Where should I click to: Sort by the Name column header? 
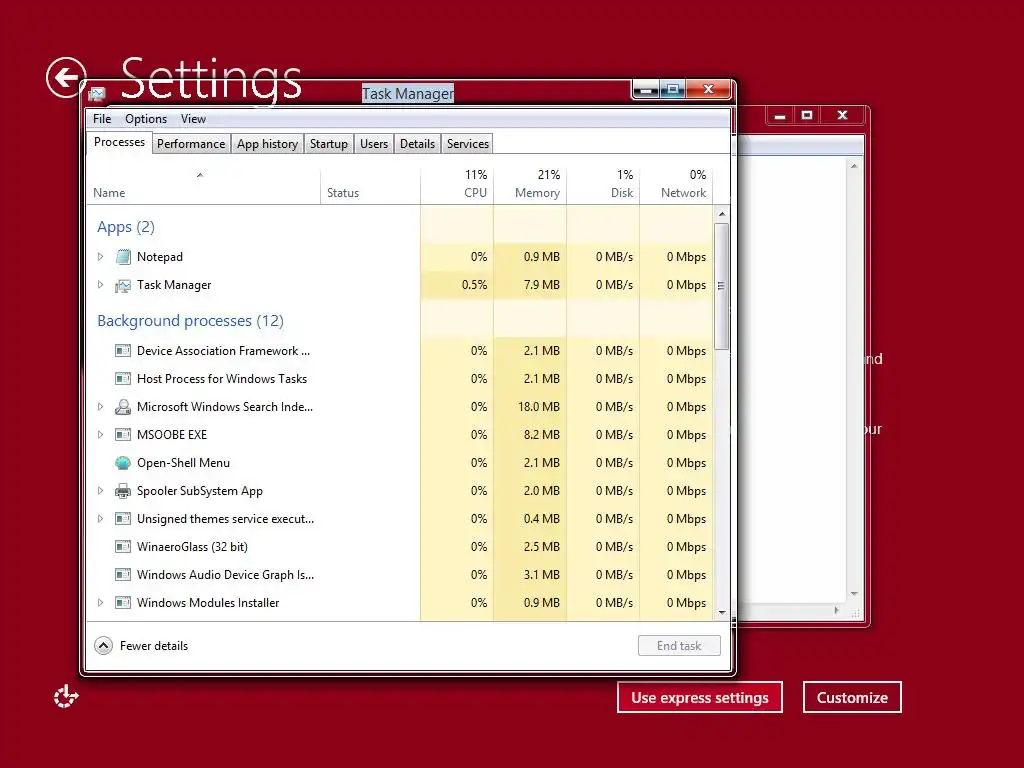point(203,185)
